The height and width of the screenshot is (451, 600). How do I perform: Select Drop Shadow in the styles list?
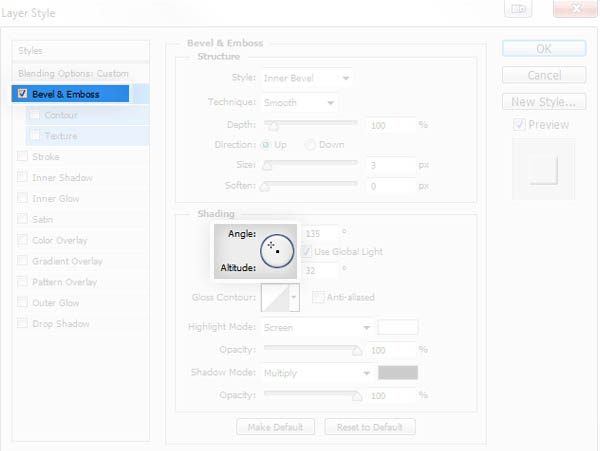coord(61,324)
